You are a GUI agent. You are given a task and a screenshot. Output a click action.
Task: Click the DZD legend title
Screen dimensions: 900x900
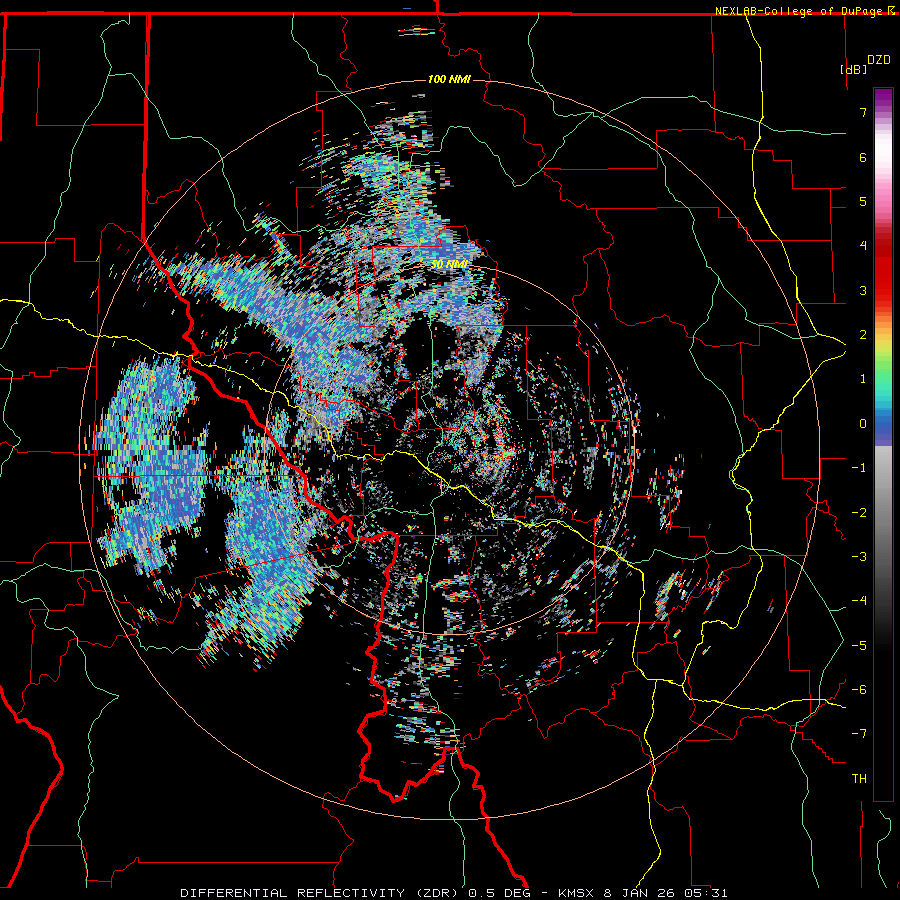tap(879, 60)
